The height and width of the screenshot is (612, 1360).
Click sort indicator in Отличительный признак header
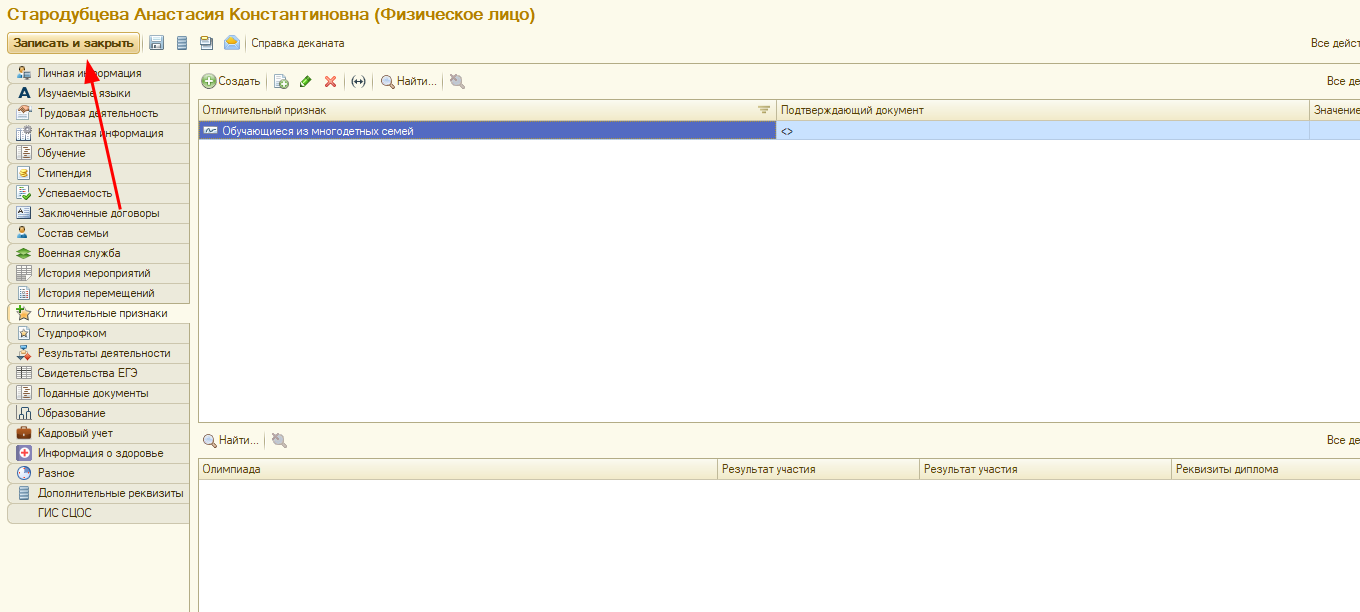764,110
